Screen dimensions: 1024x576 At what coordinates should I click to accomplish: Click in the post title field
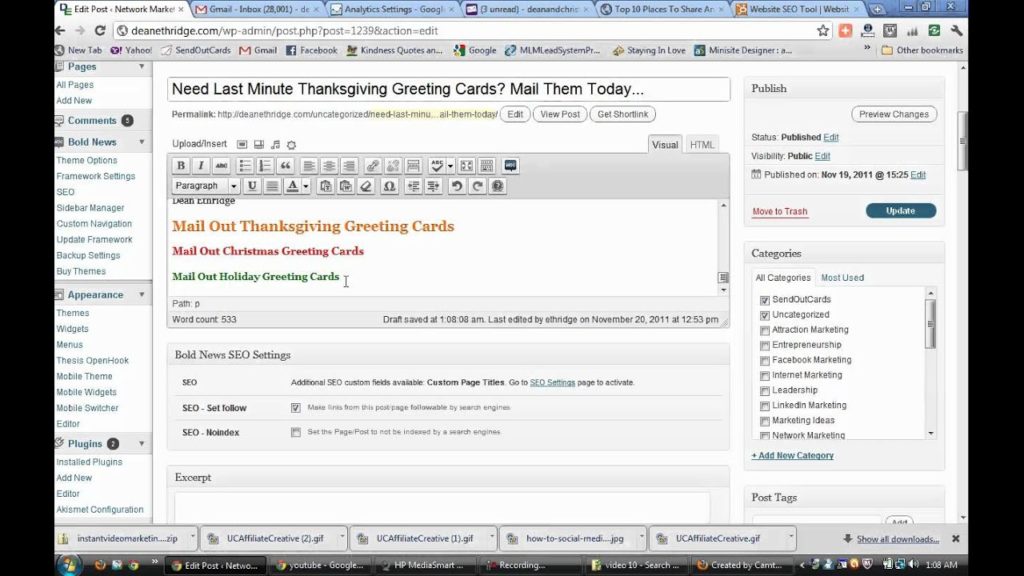(448, 89)
